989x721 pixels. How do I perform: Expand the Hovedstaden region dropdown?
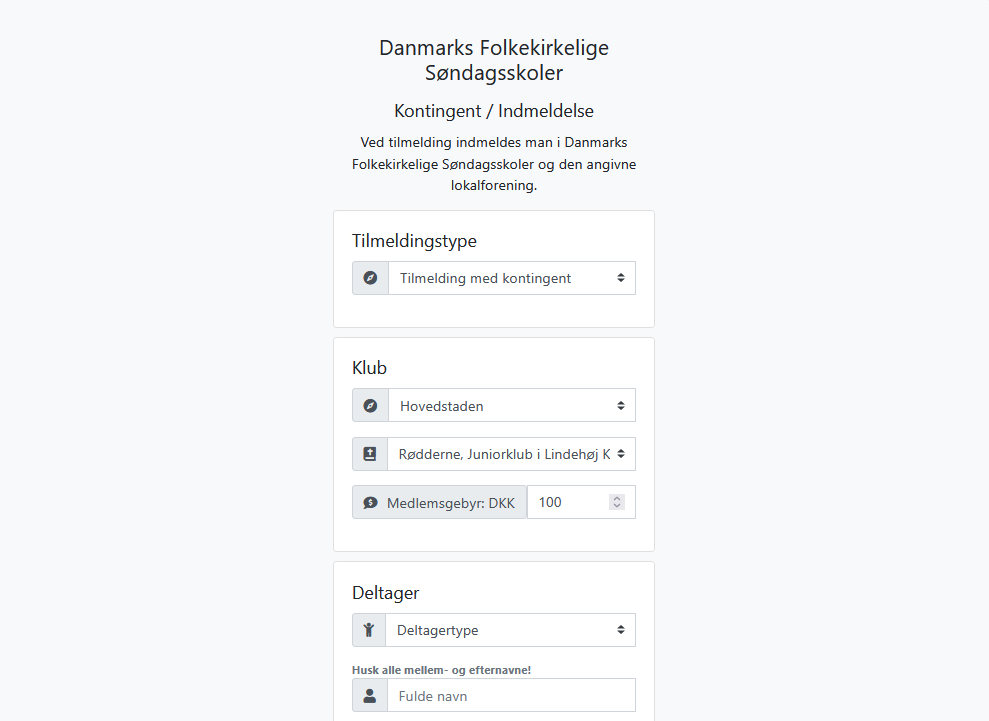point(511,406)
